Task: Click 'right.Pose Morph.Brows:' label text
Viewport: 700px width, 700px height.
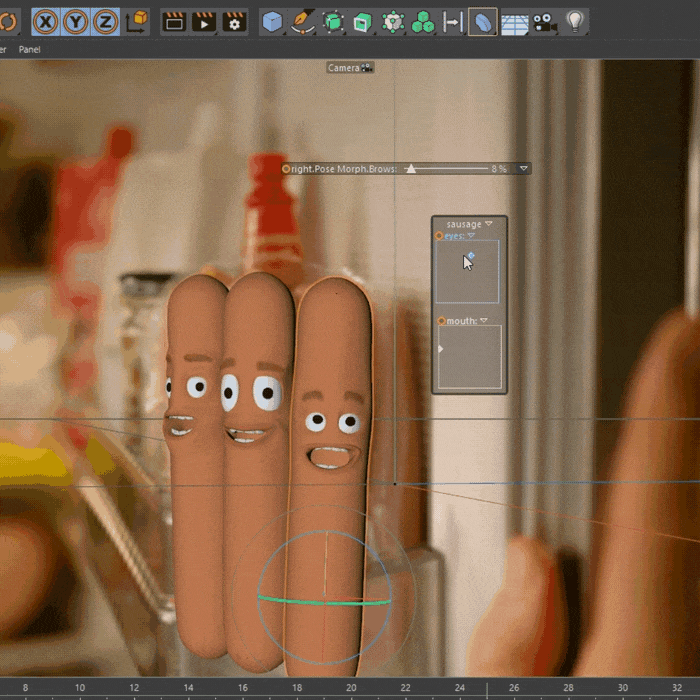Action: click(344, 169)
